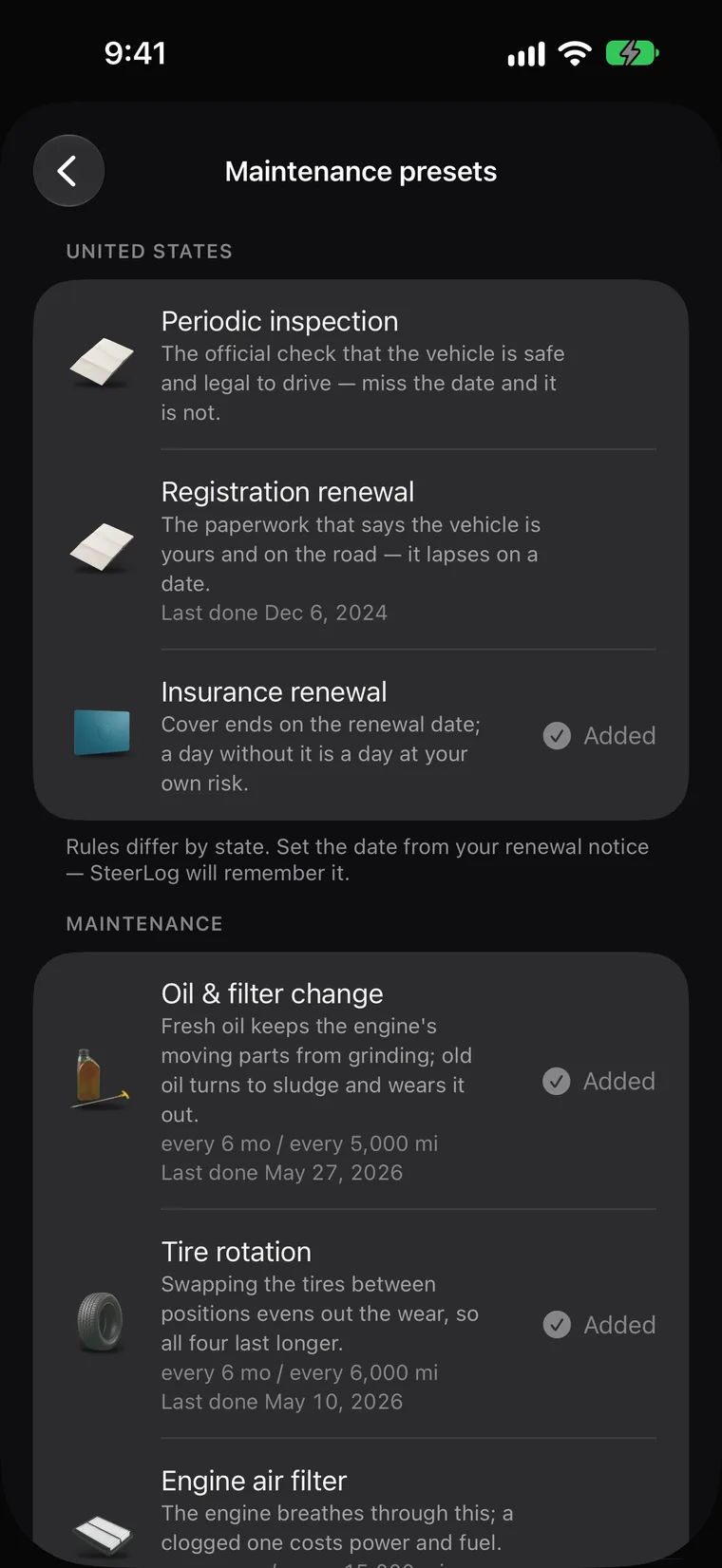The image size is (722, 1568).
Task: Toggle Added checkmark for Insurance renewal
Action: click(599, 735)
